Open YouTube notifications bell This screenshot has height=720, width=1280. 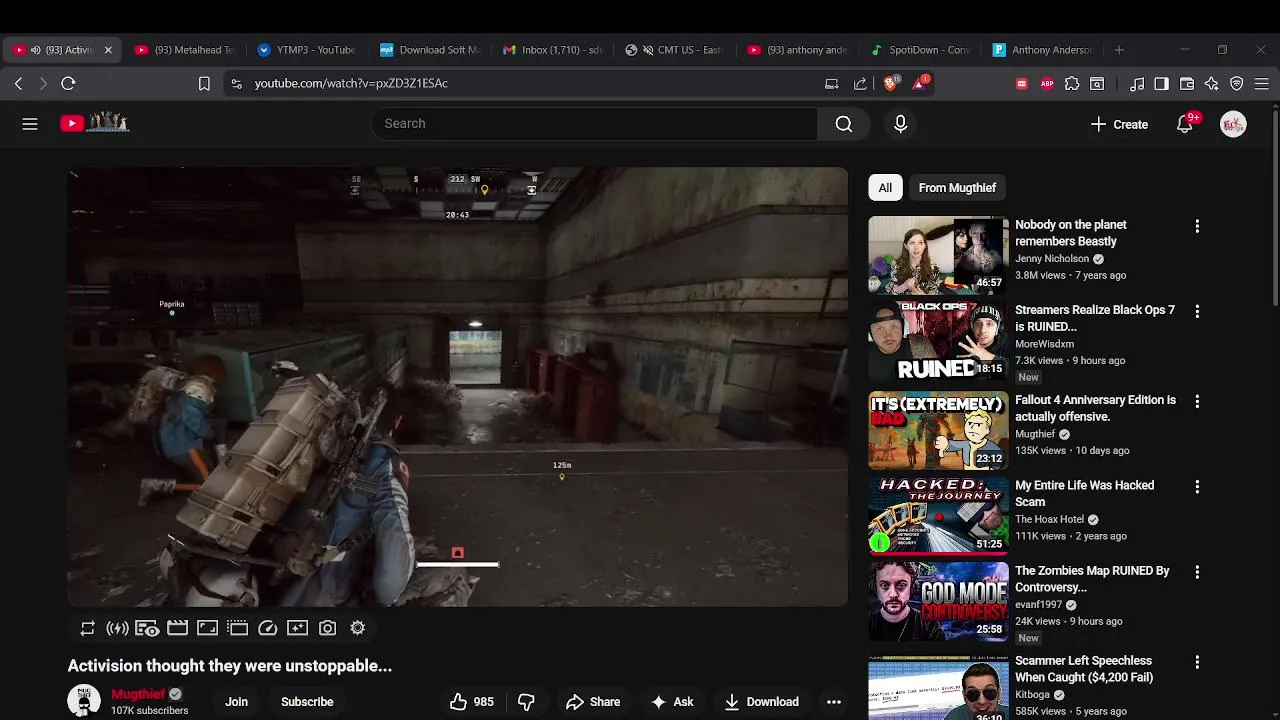[1186, 124]
